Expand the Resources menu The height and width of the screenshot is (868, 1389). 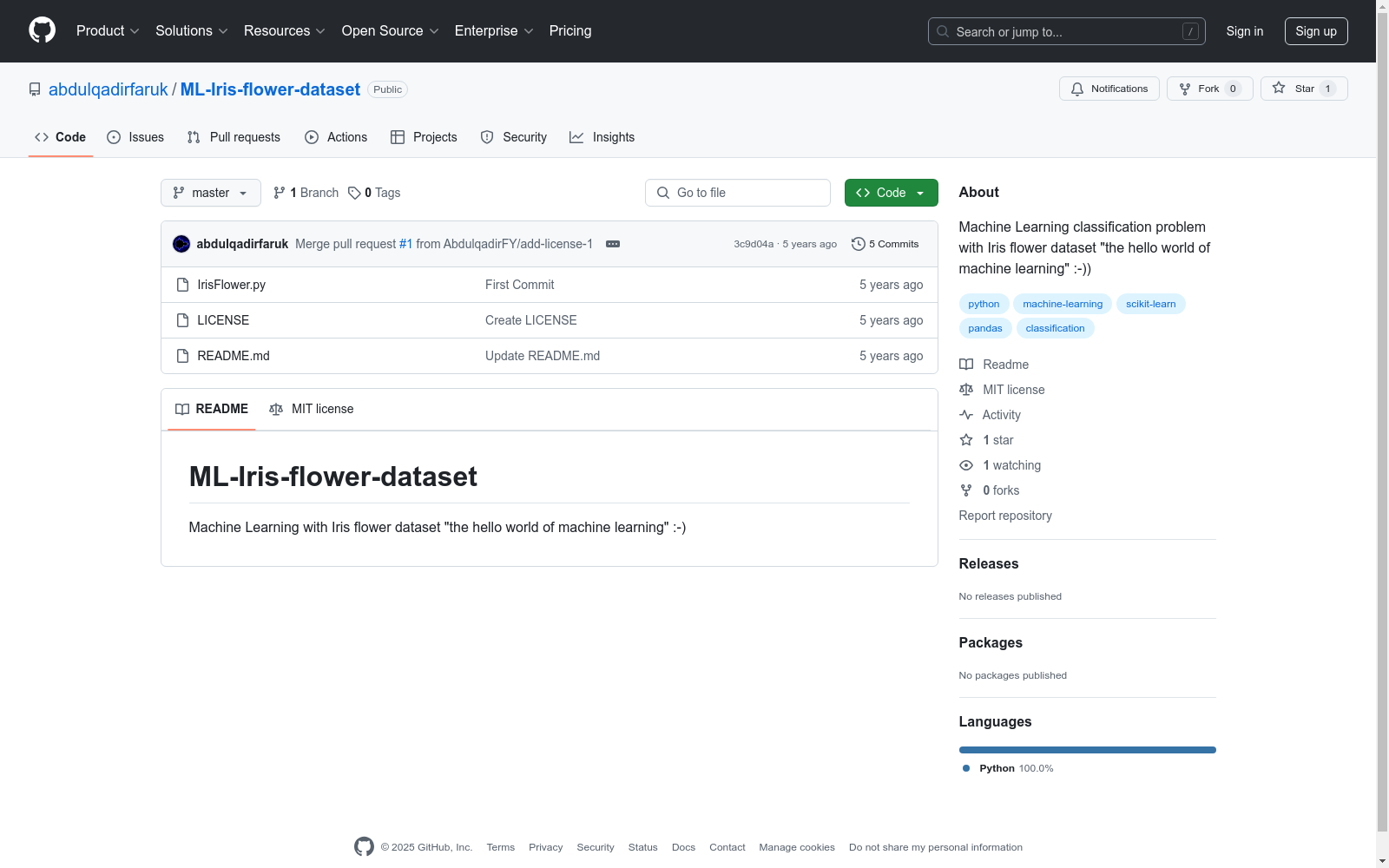(285, 31)
